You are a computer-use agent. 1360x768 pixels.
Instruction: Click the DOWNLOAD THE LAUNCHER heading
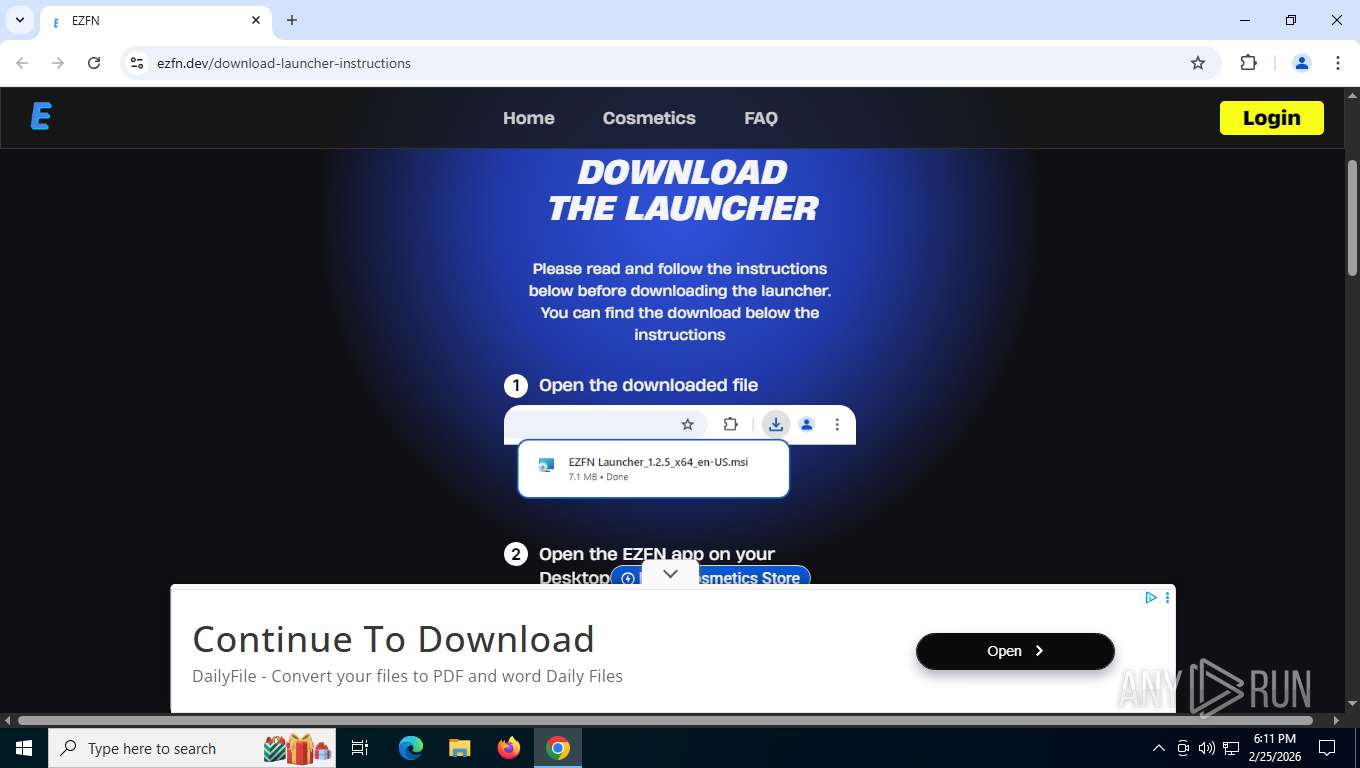(x=682, y=190)
